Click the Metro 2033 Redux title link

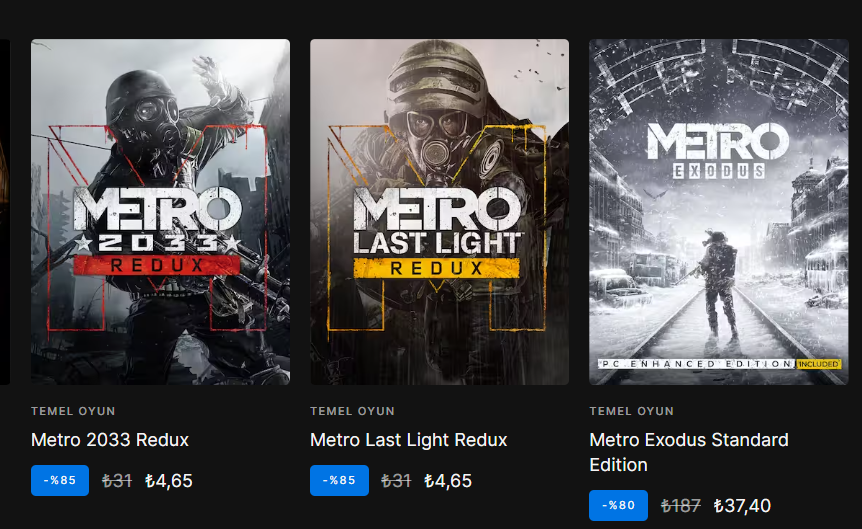[x=110, y=440]
